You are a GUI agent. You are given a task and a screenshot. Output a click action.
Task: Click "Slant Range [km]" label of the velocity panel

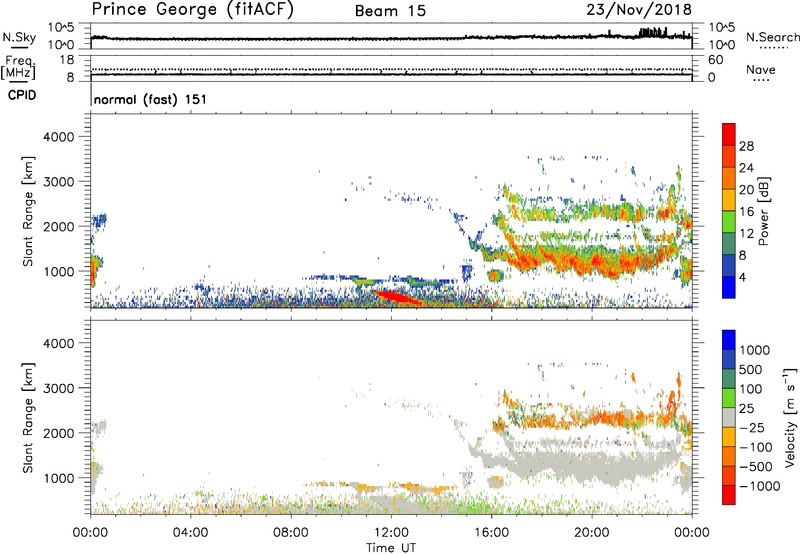click(28, 418)
